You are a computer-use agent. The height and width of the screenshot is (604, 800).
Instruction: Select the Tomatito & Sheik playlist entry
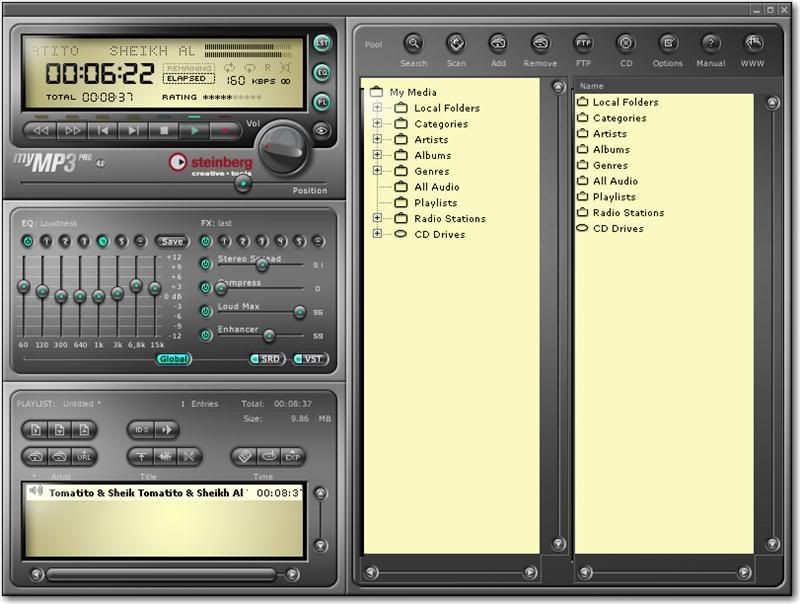click(164, 493)
